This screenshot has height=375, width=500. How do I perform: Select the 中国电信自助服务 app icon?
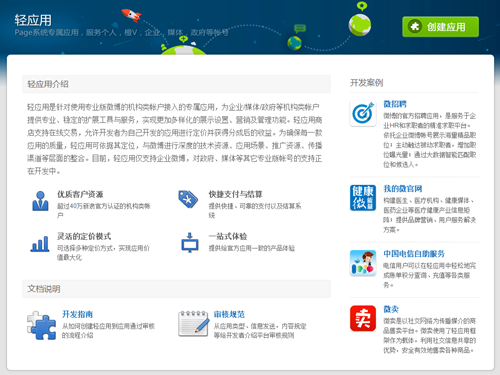(x=363, y=263)
